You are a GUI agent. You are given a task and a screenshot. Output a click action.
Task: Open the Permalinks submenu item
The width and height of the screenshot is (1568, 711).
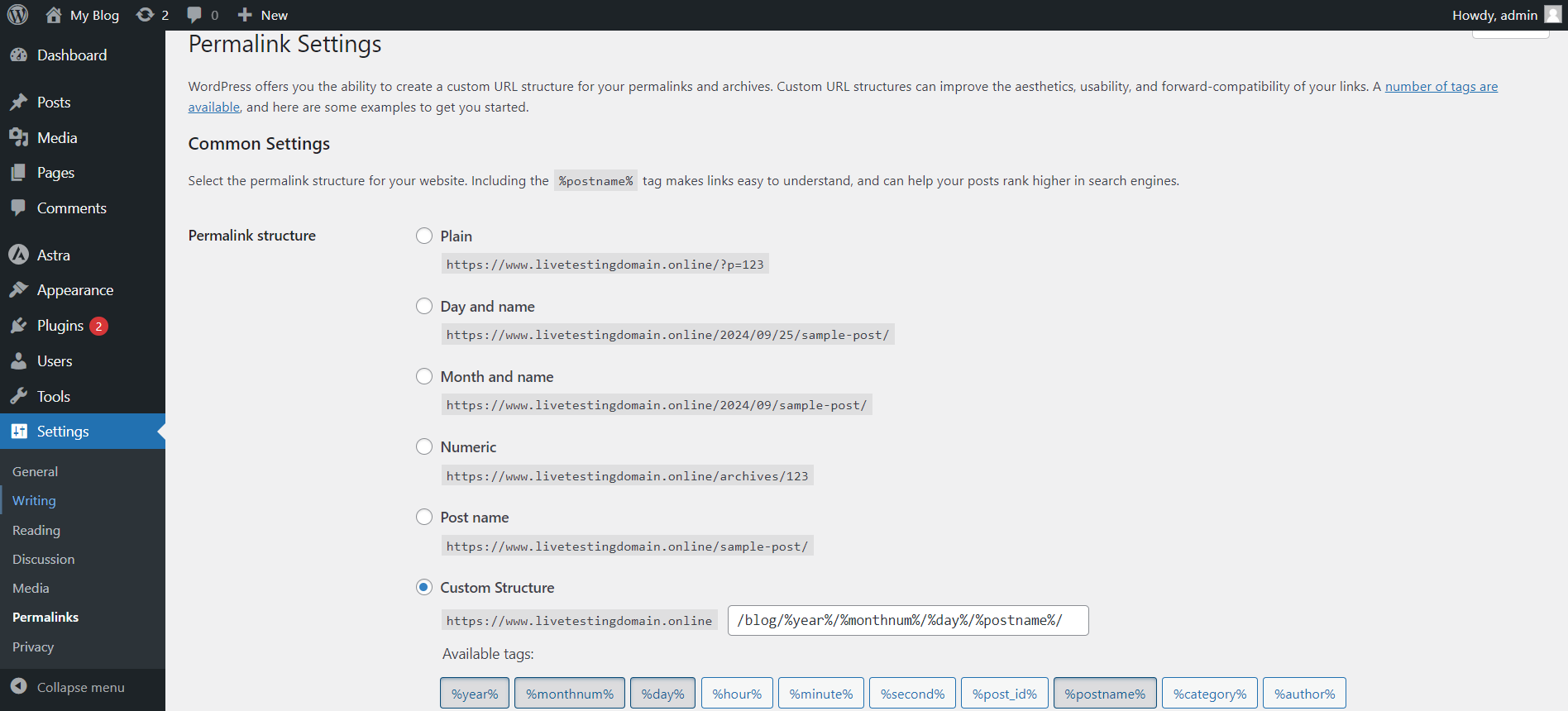pos(45,618)
